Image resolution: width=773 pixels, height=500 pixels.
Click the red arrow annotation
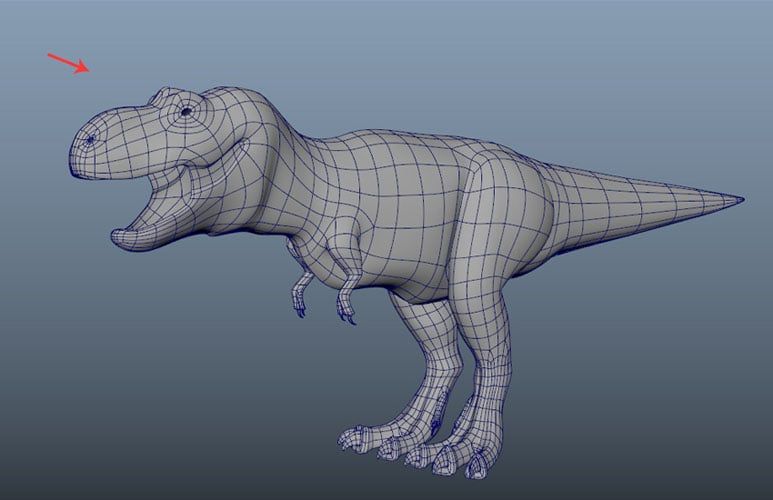(x=69, y=64)
